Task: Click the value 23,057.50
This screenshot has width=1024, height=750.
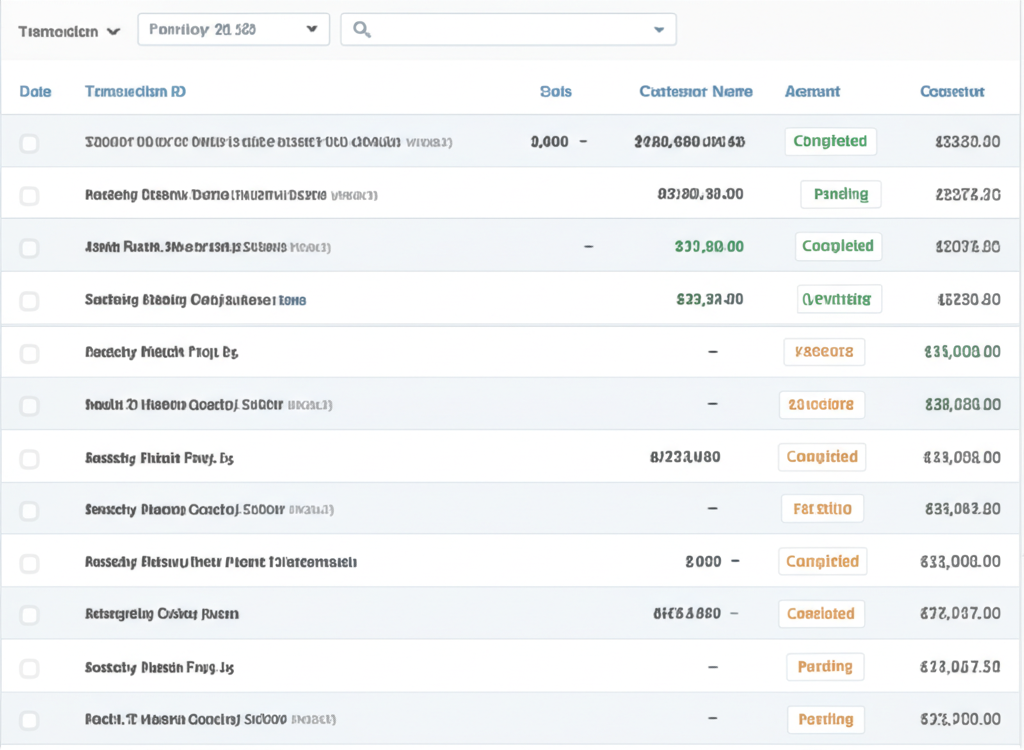Action: click(x=960, y=667)
